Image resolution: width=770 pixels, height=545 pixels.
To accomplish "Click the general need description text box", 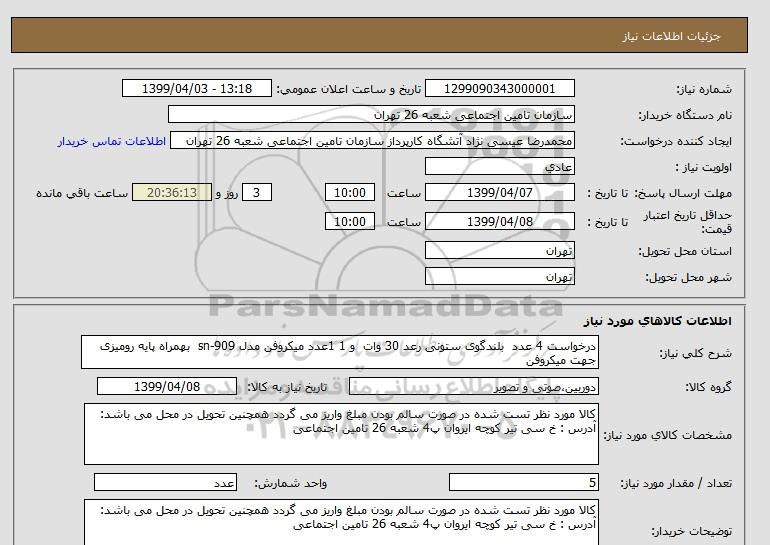I will [x=340, y=352].
